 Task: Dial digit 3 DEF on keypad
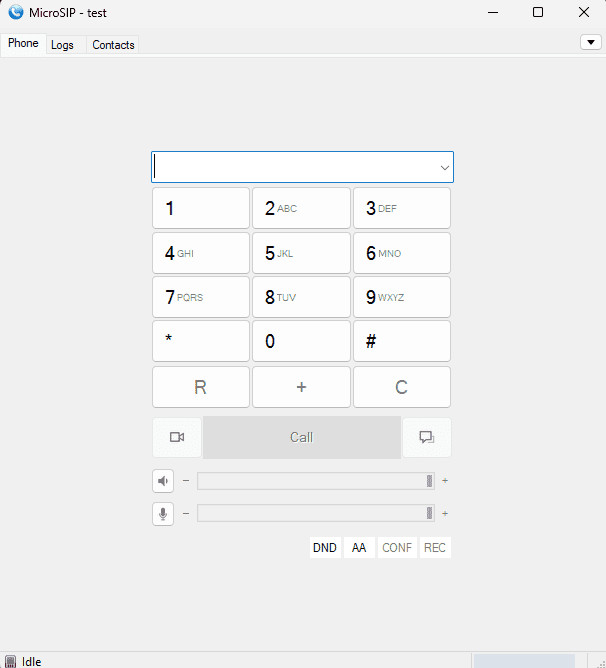click(x=402, y=208)
